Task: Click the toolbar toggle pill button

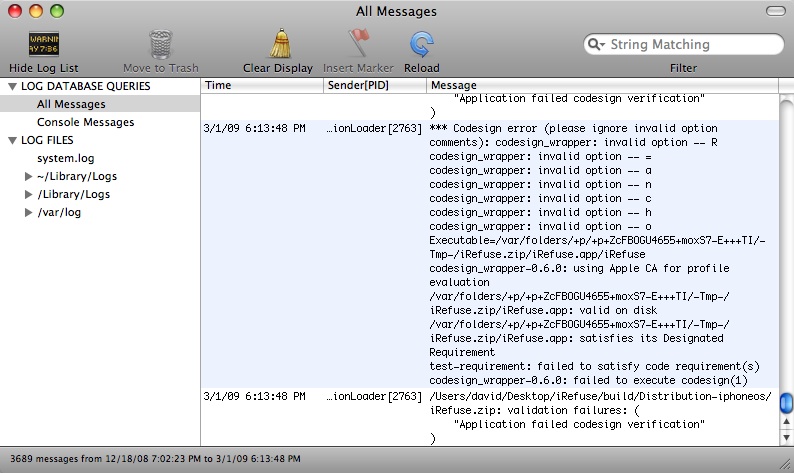Action: pyautogui.click(x=775, y=11)
